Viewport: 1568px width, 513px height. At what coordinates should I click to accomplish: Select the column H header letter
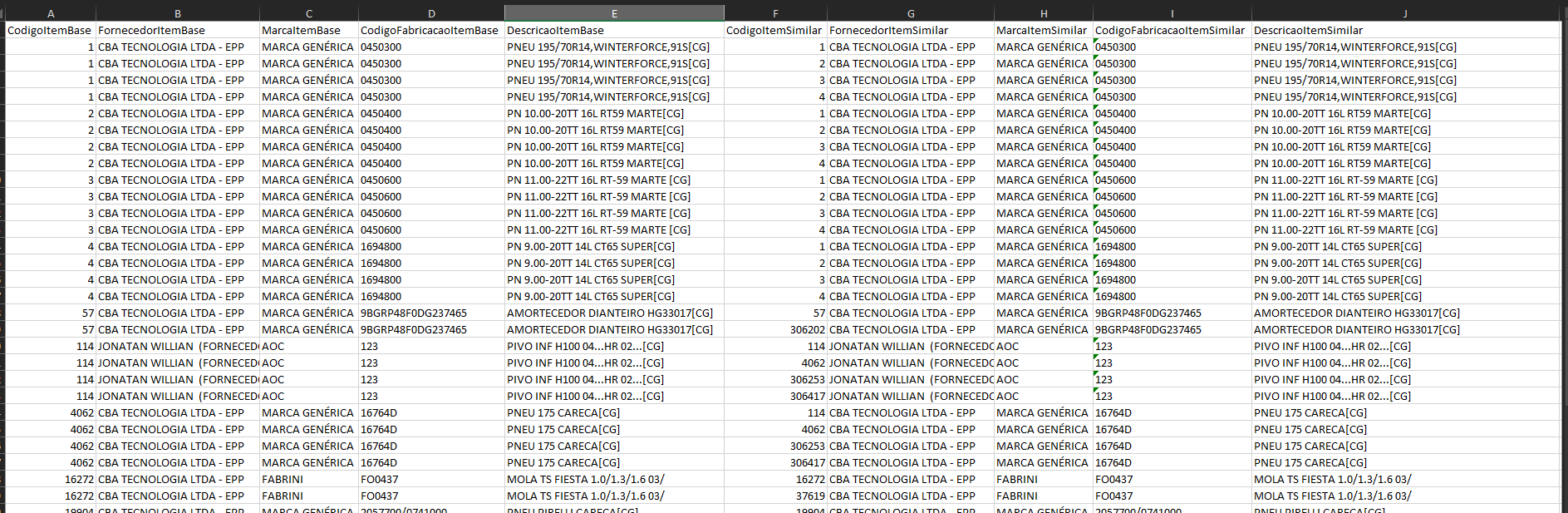pyautogui.click(x=1044, y=13)
